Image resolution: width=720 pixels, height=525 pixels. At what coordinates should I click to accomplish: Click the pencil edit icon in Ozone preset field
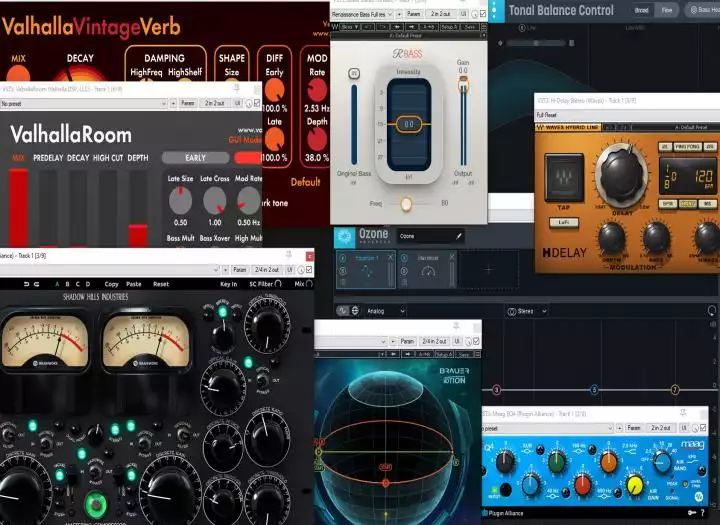click(458, 236)
